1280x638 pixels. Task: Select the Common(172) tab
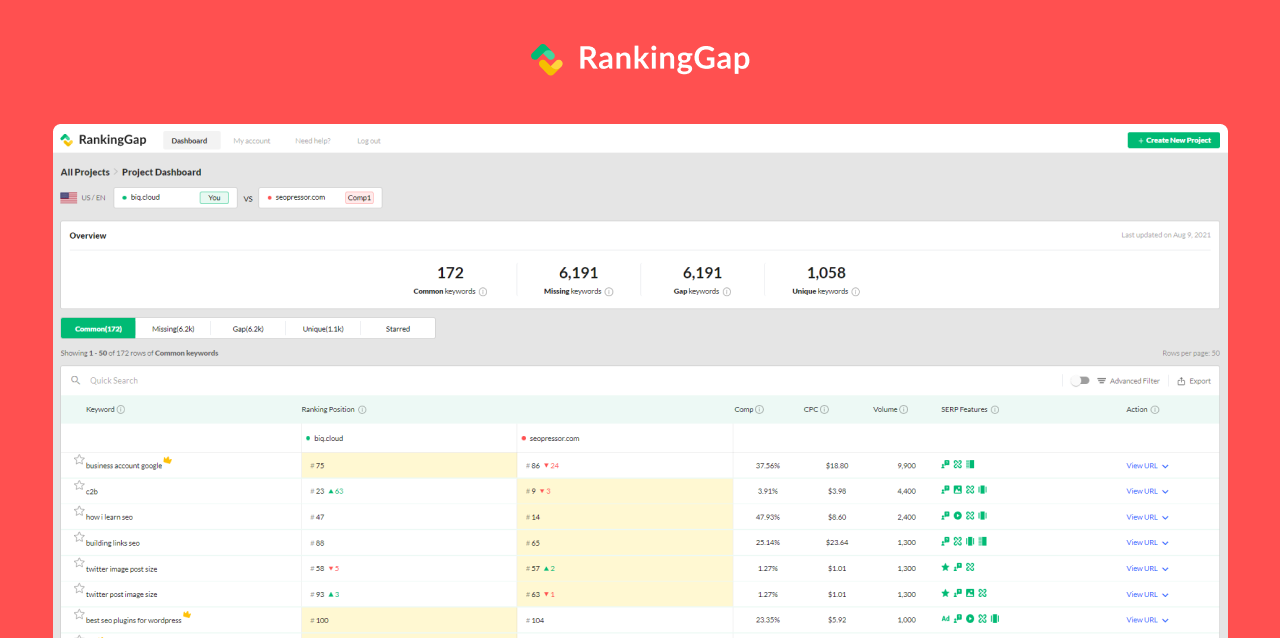pyautogui.click(x=98, y=328)
